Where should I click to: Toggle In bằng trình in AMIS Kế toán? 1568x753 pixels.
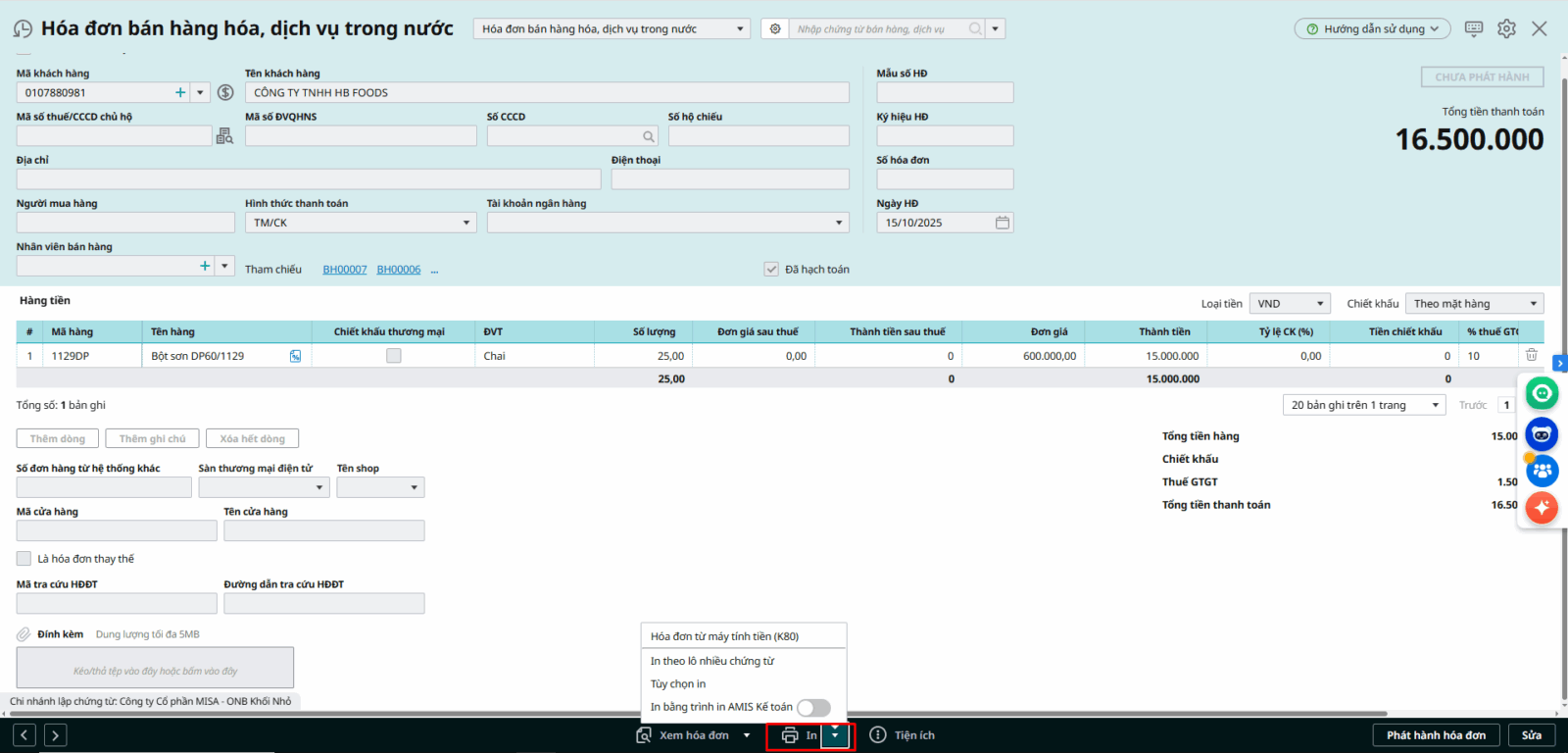[813, 708]
